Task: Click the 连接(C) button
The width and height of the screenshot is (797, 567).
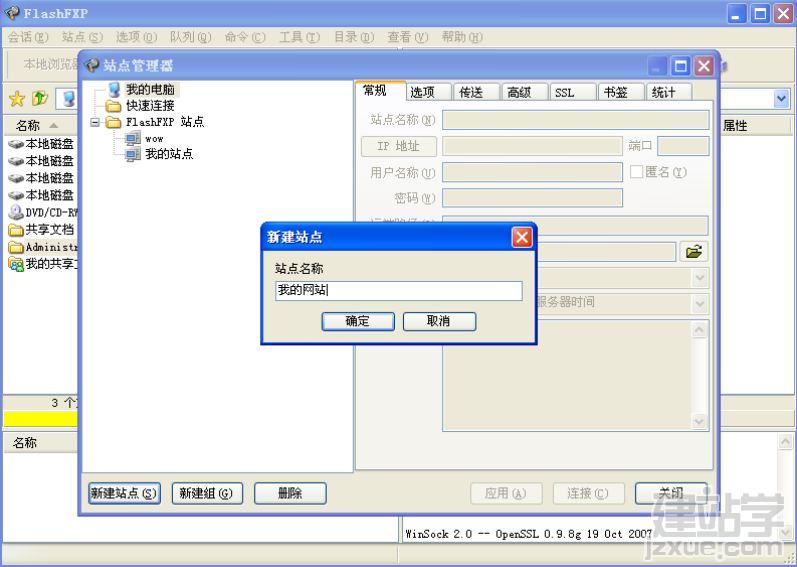Action: click(588, 493)
